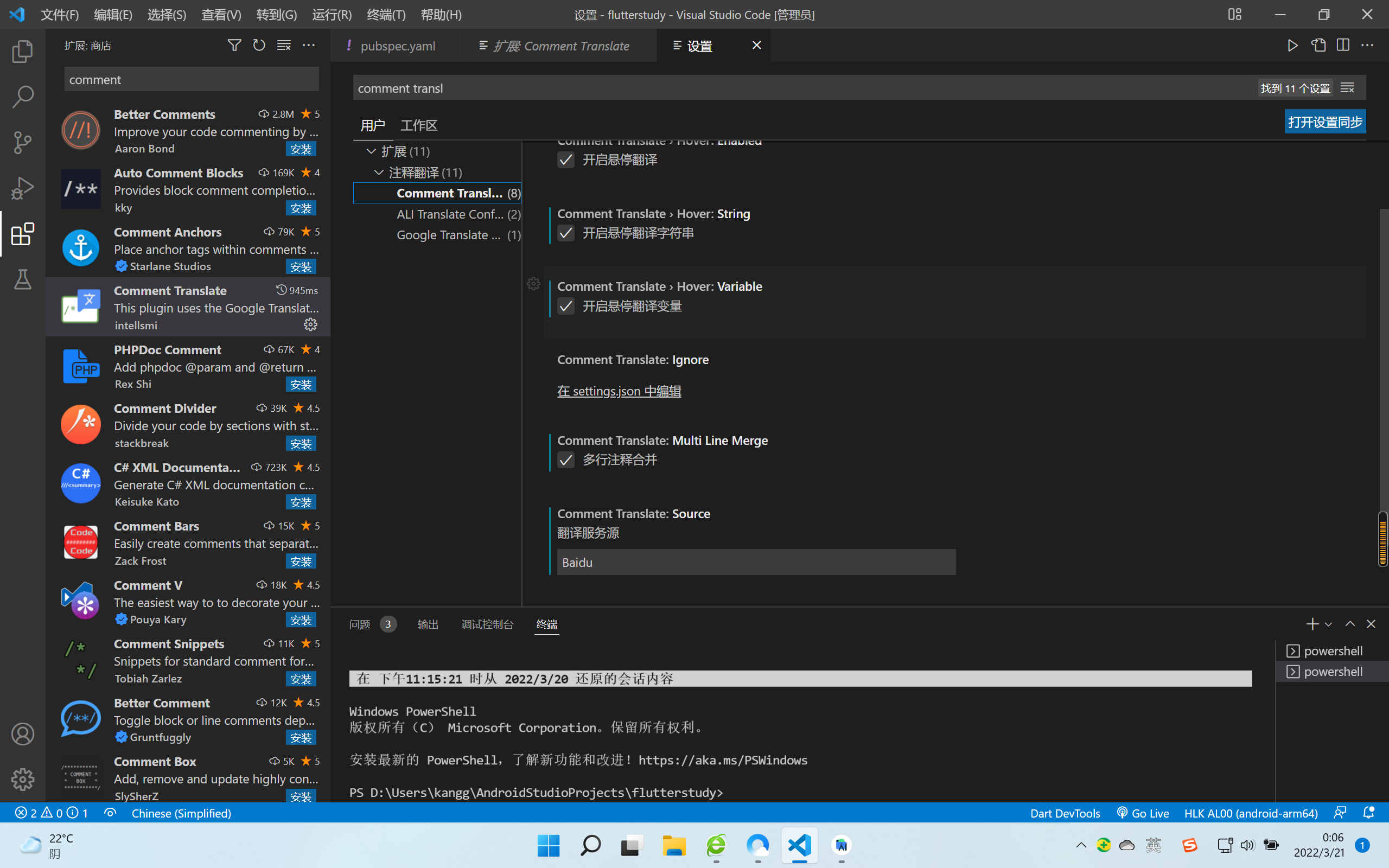Open terminal launch profile dropdown arrow
Screen dimensions: 1389x868
1328,624
